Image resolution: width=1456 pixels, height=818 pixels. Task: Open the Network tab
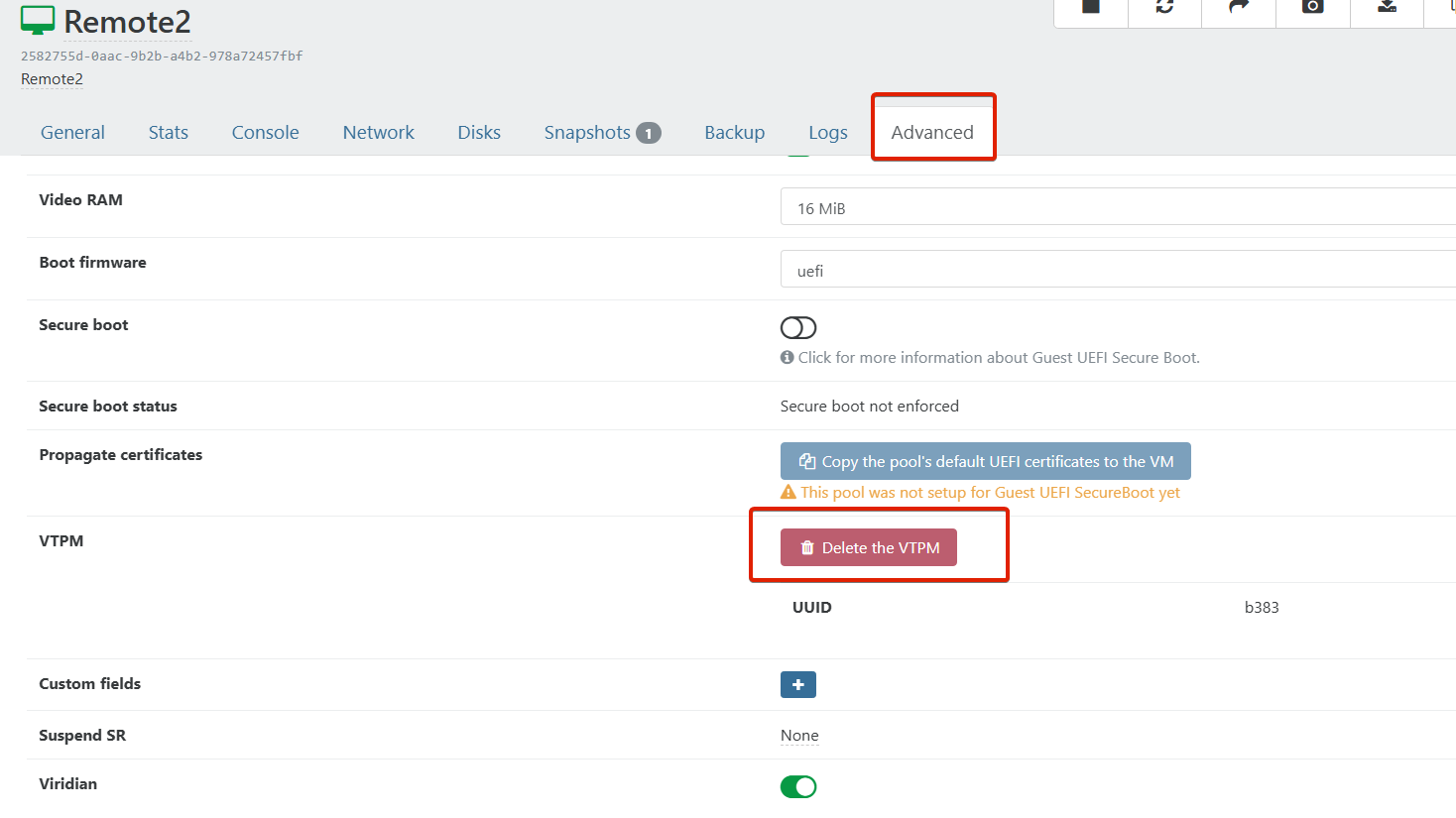pyautogui.click(x=378, y=133)
